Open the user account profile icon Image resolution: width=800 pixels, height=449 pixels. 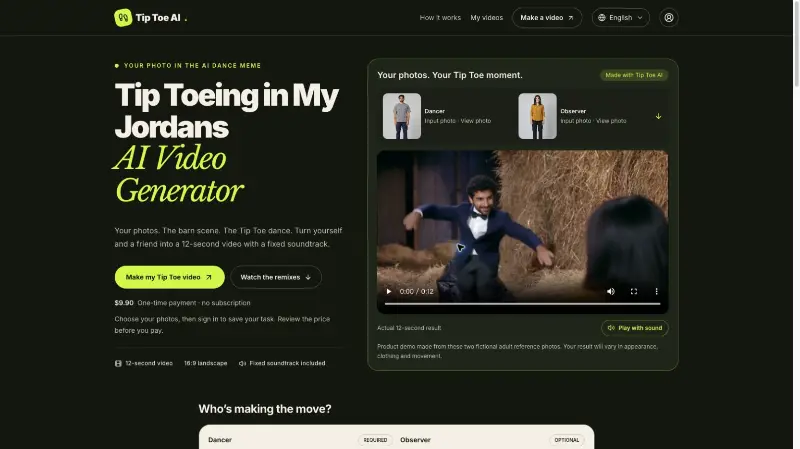pos(669,17)
